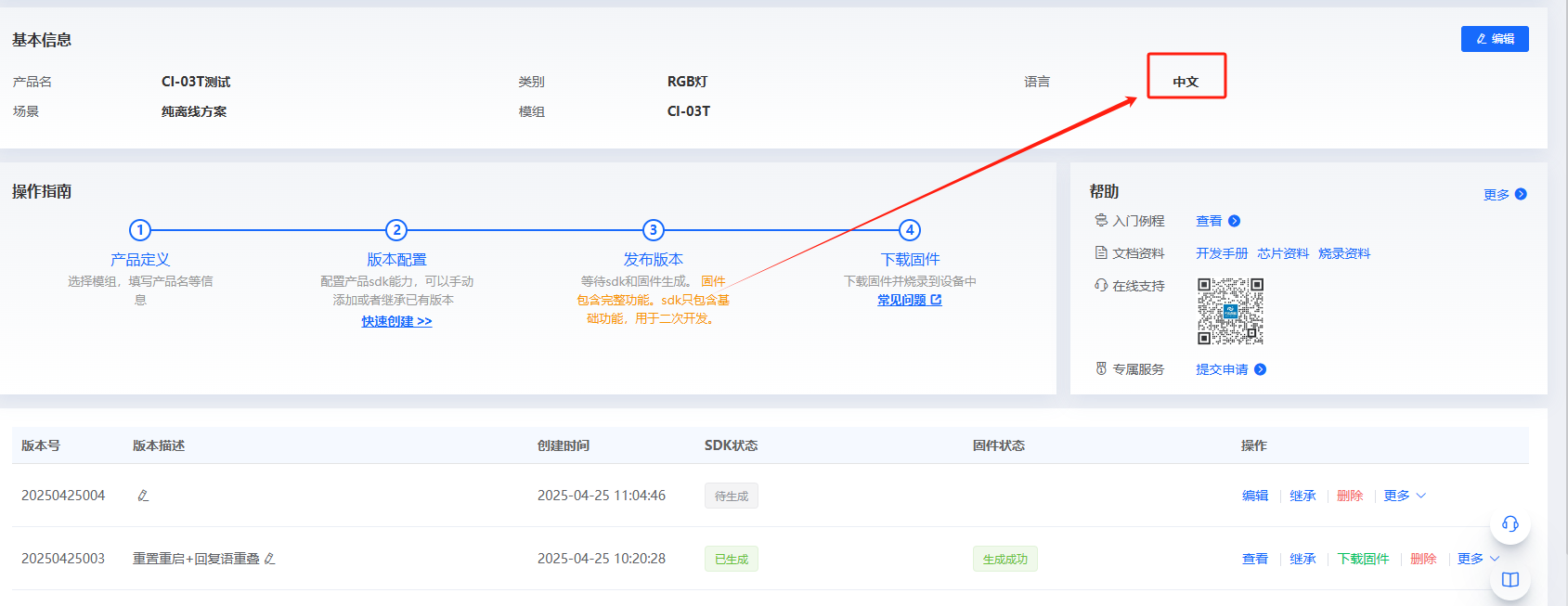
Task: Open 开发手册 documentation link
Action: [1222, 253]
